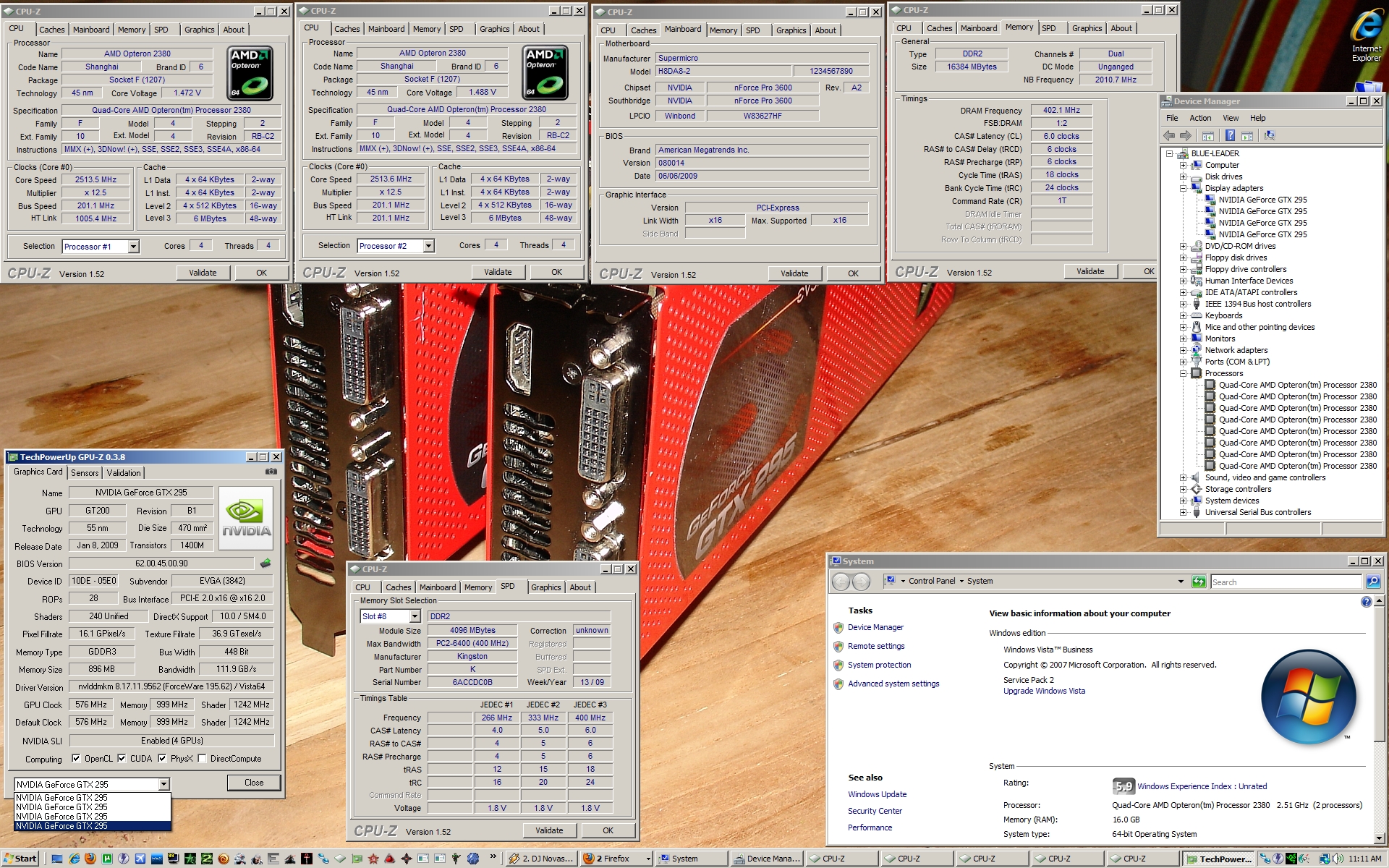
Task: Click Scan for hardware changes toolbar icon
Action: [x=1269, y=135]
